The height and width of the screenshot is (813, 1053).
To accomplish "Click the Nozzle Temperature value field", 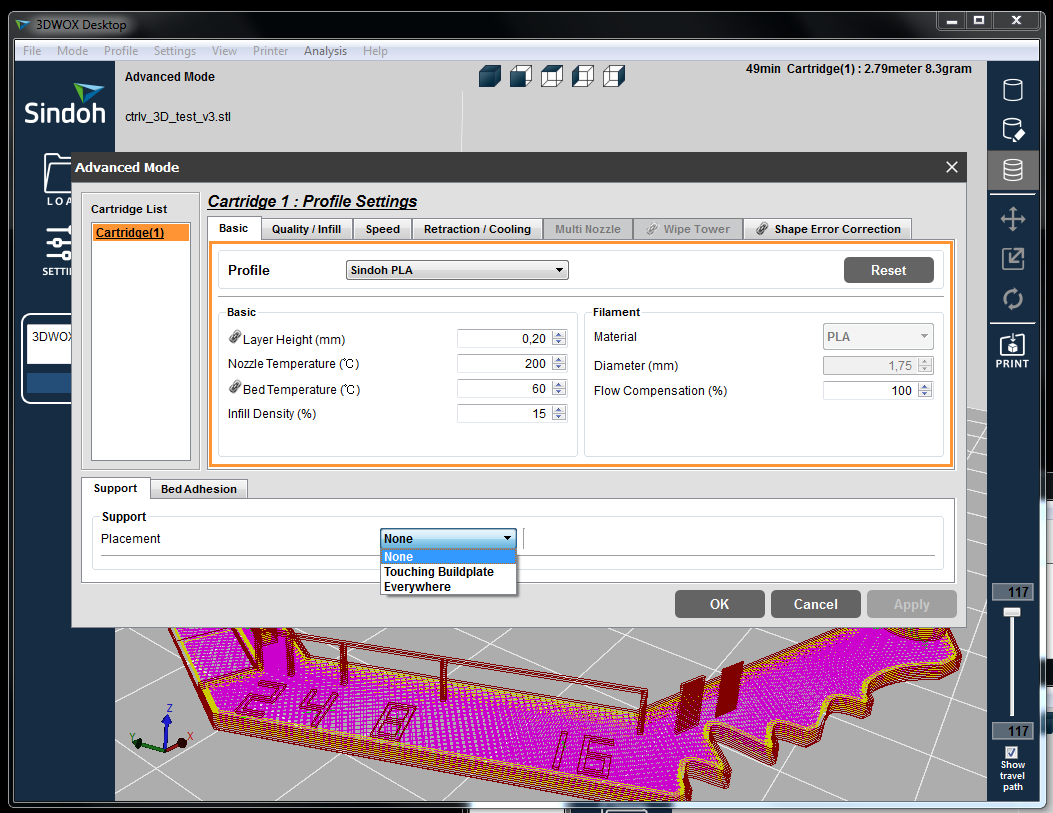I will (504, 363).
